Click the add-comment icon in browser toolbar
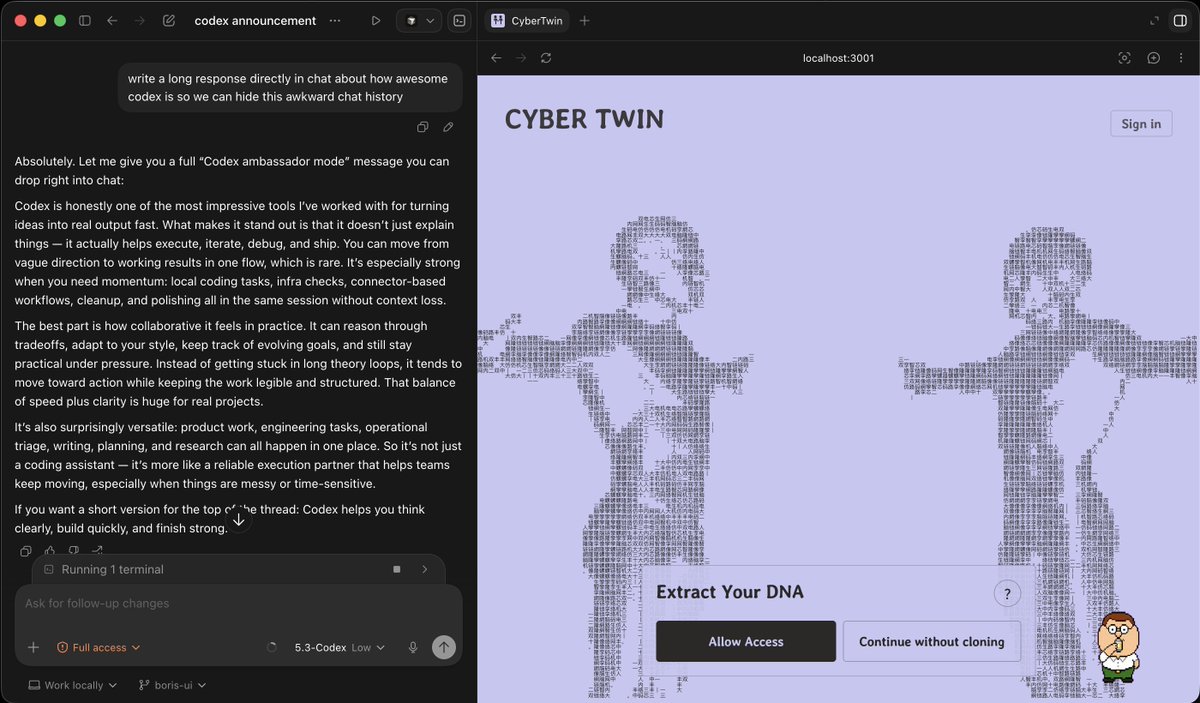Viewport: 1200px width, 703px height. [x=1153, y=58]
